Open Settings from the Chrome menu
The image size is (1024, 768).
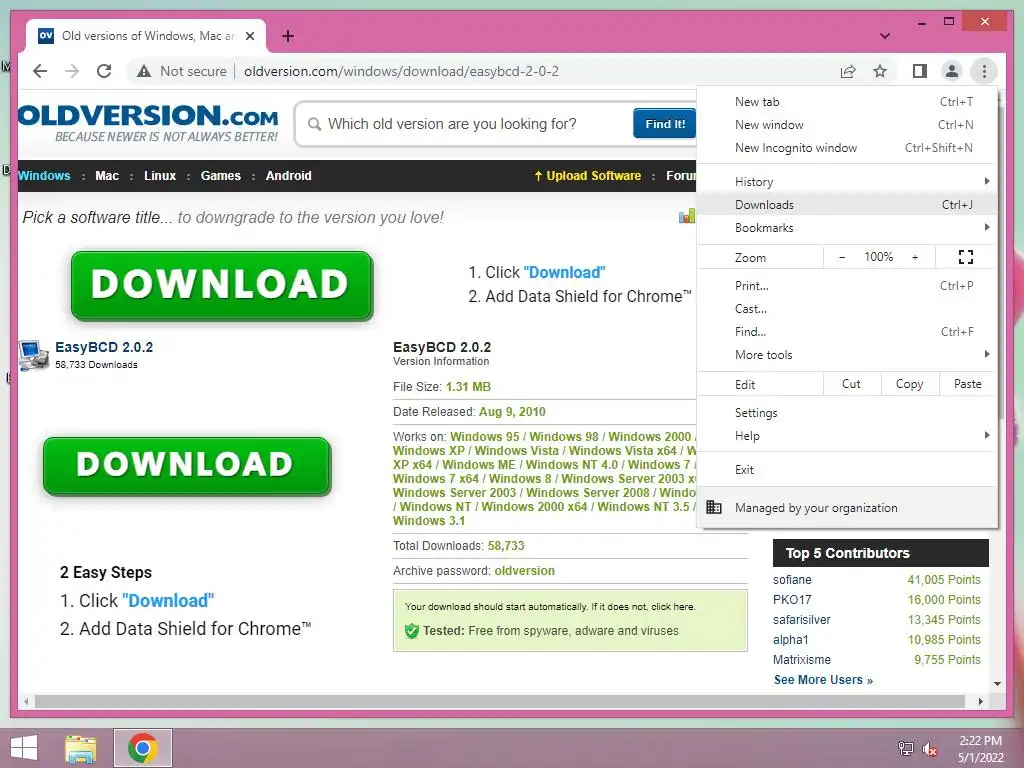846,413
